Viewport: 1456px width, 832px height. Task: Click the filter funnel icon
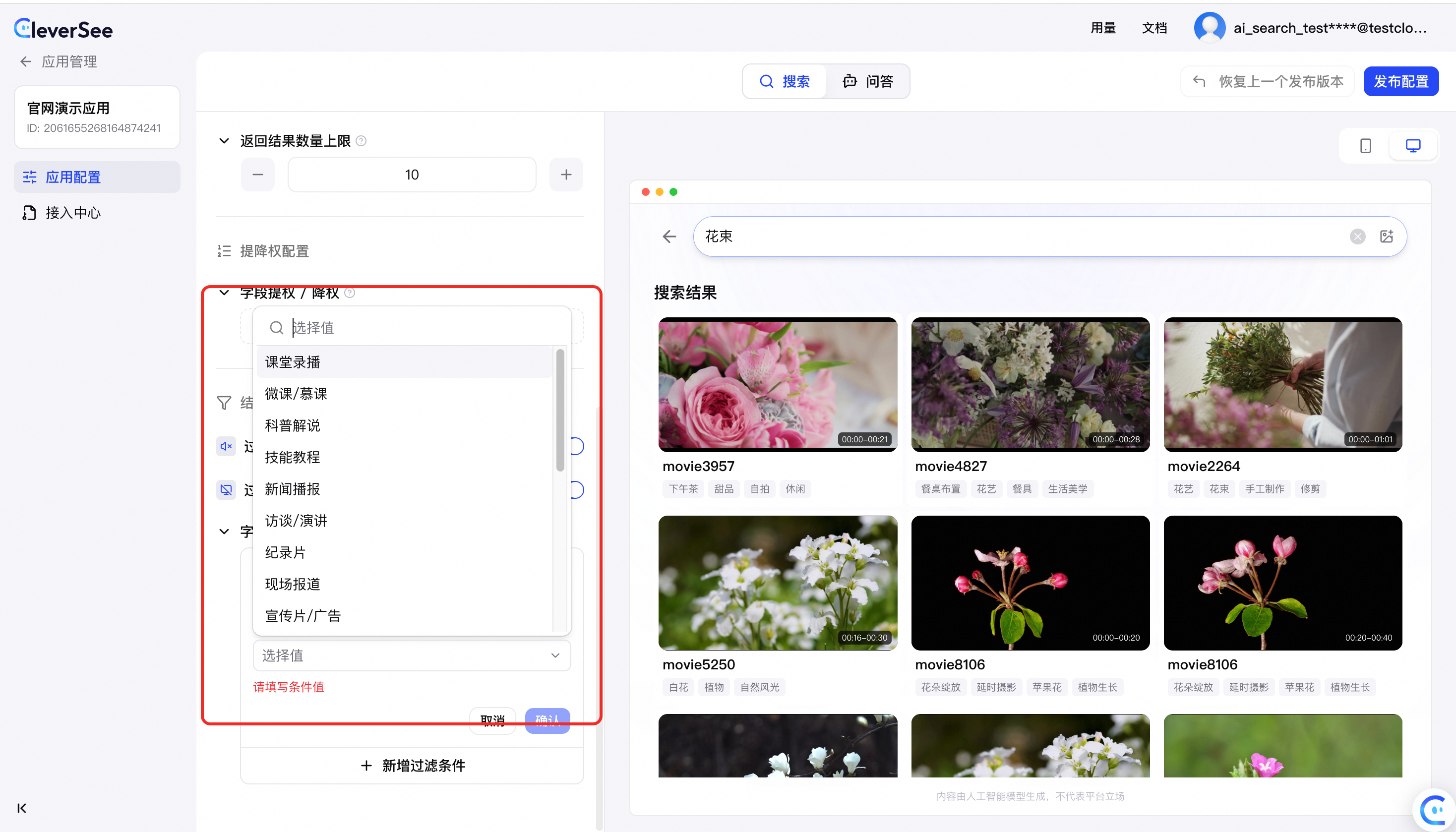click(x=224, y=403)
